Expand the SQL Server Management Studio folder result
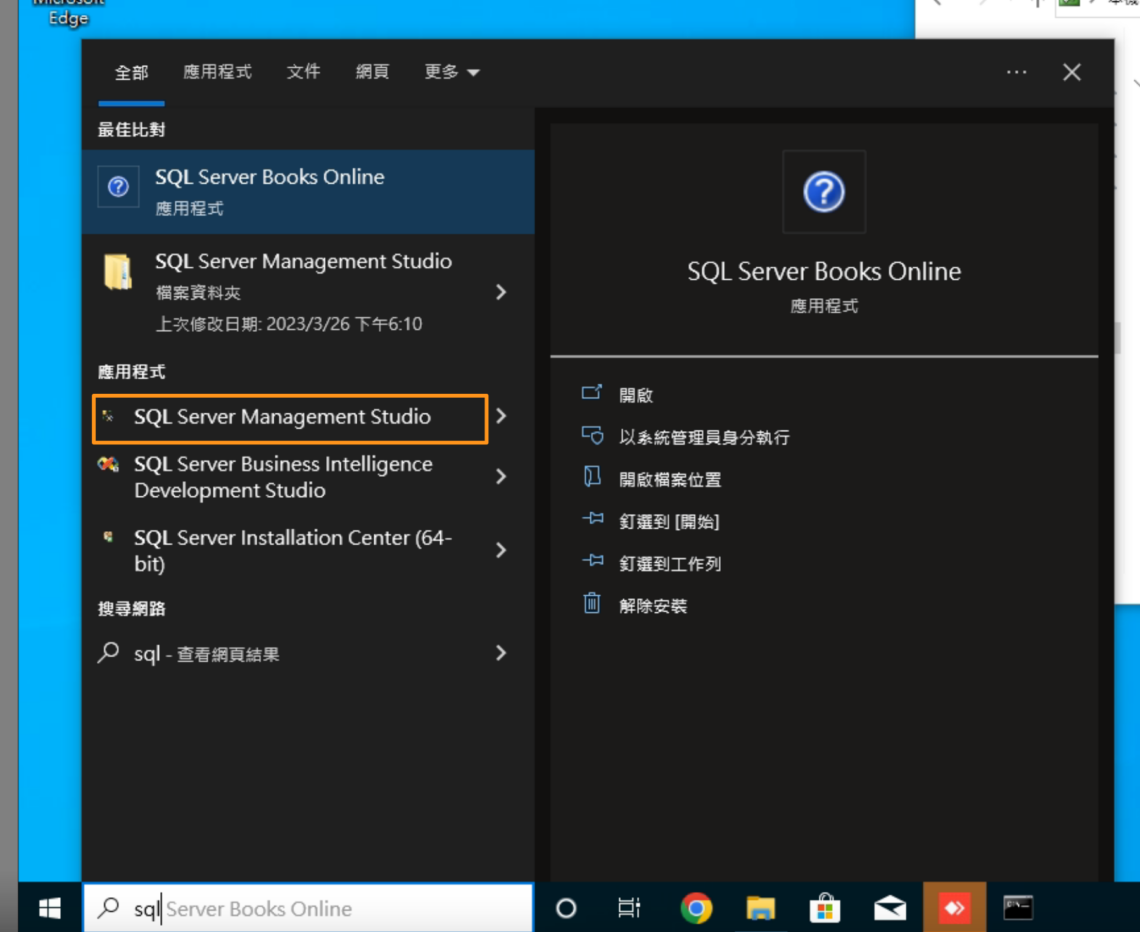1140x932 pixels. tap(503, 292)
